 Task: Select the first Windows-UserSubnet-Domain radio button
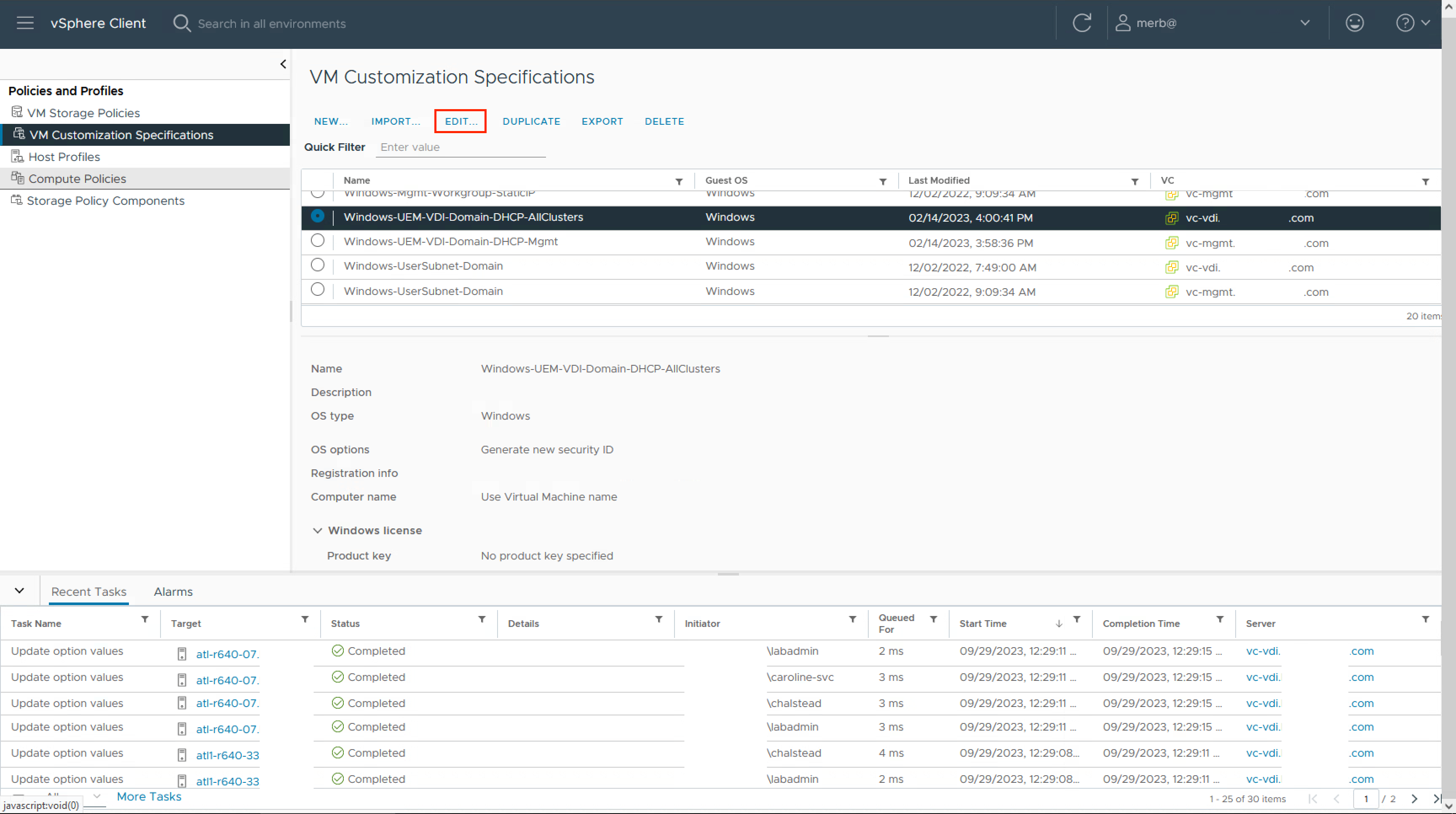coord(318,265)
